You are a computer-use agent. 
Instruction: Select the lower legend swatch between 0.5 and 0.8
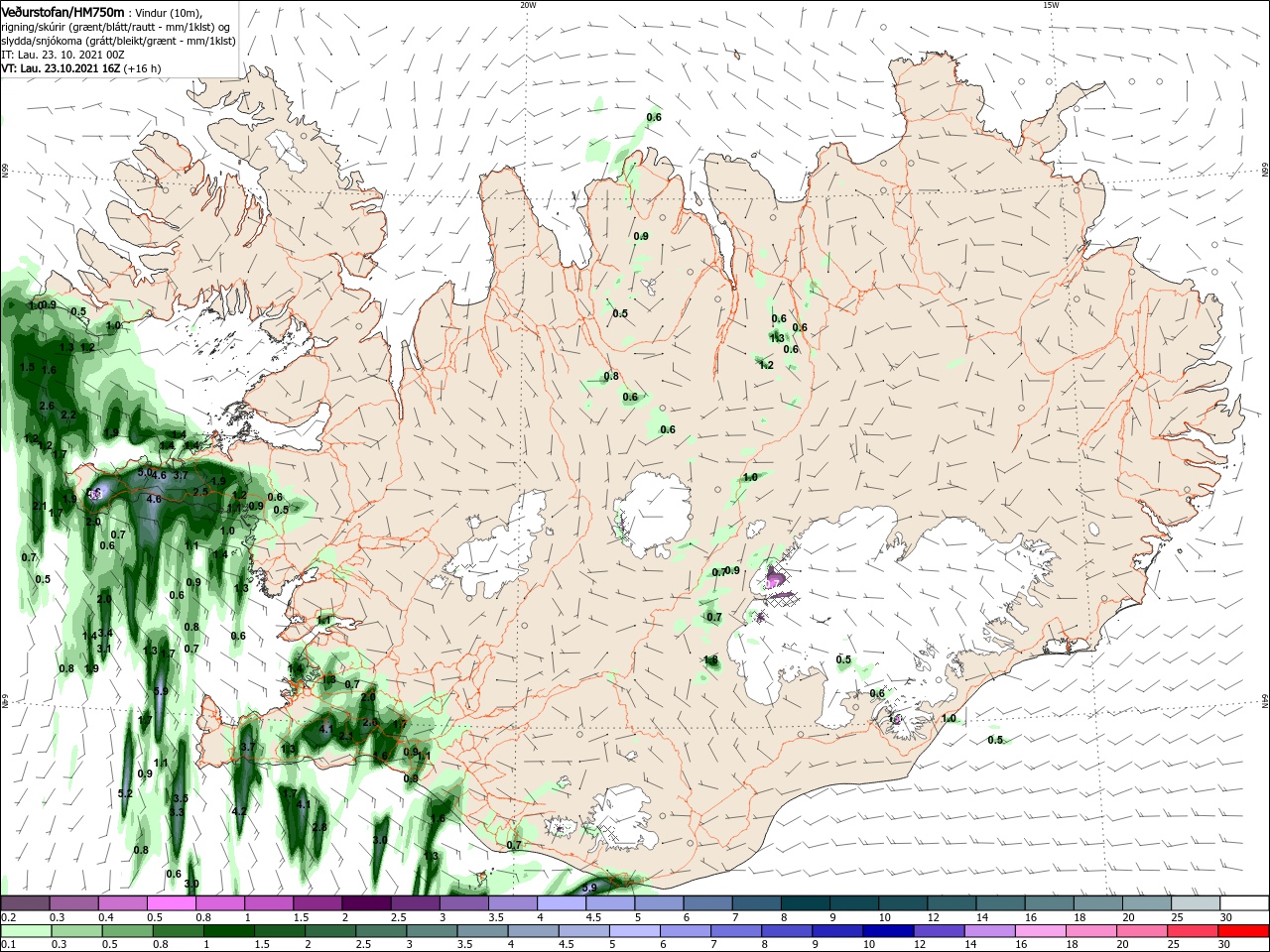pos(128,931)
